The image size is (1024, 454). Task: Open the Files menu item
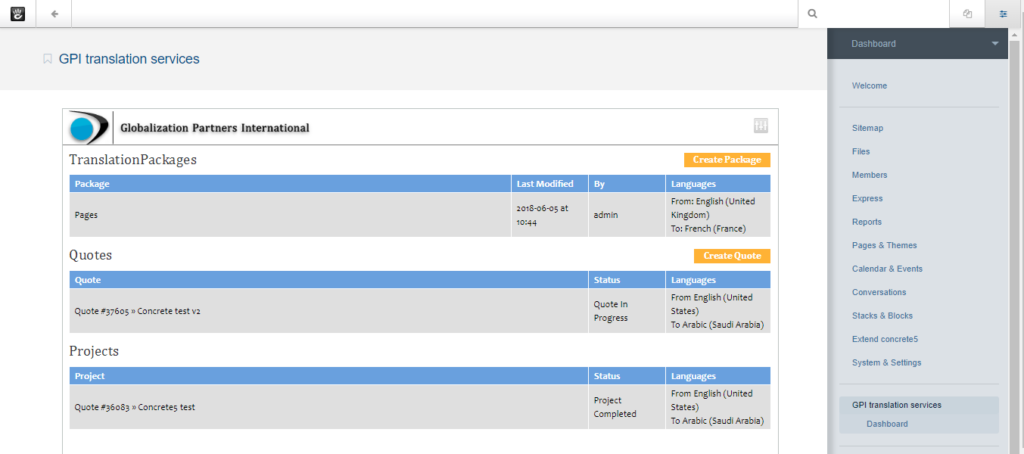tap(861, 152)
